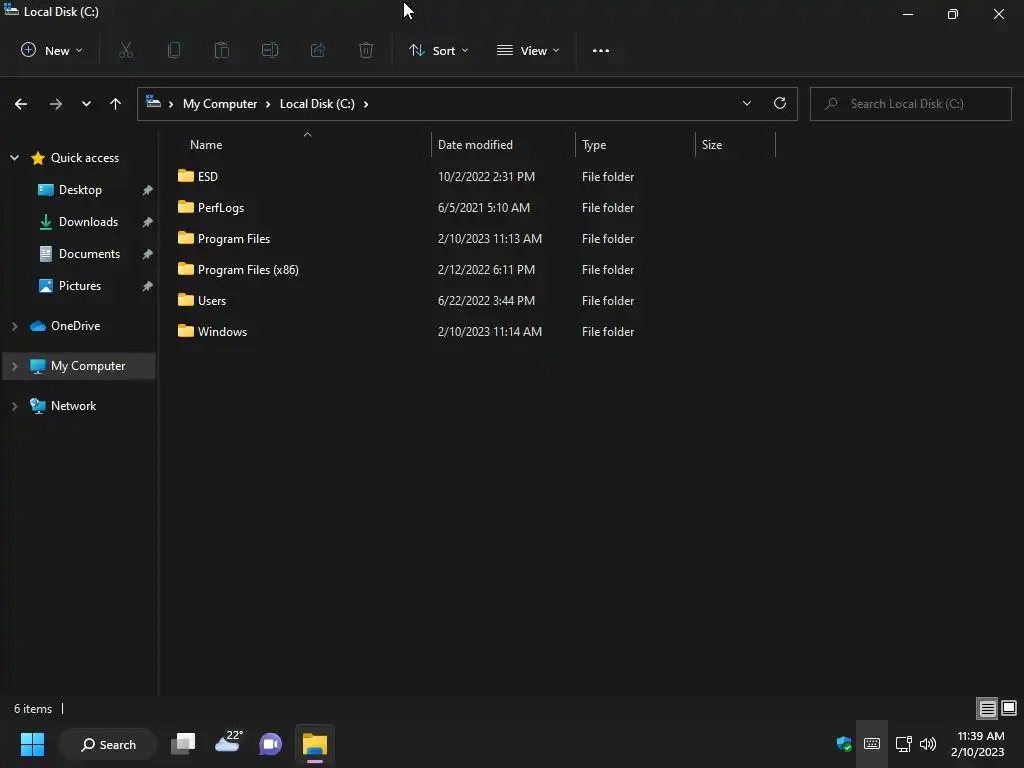Viewport: 1024px width, 768px height.
Task: Sort by Date modified column header
Action: click(x=475, y=145)
